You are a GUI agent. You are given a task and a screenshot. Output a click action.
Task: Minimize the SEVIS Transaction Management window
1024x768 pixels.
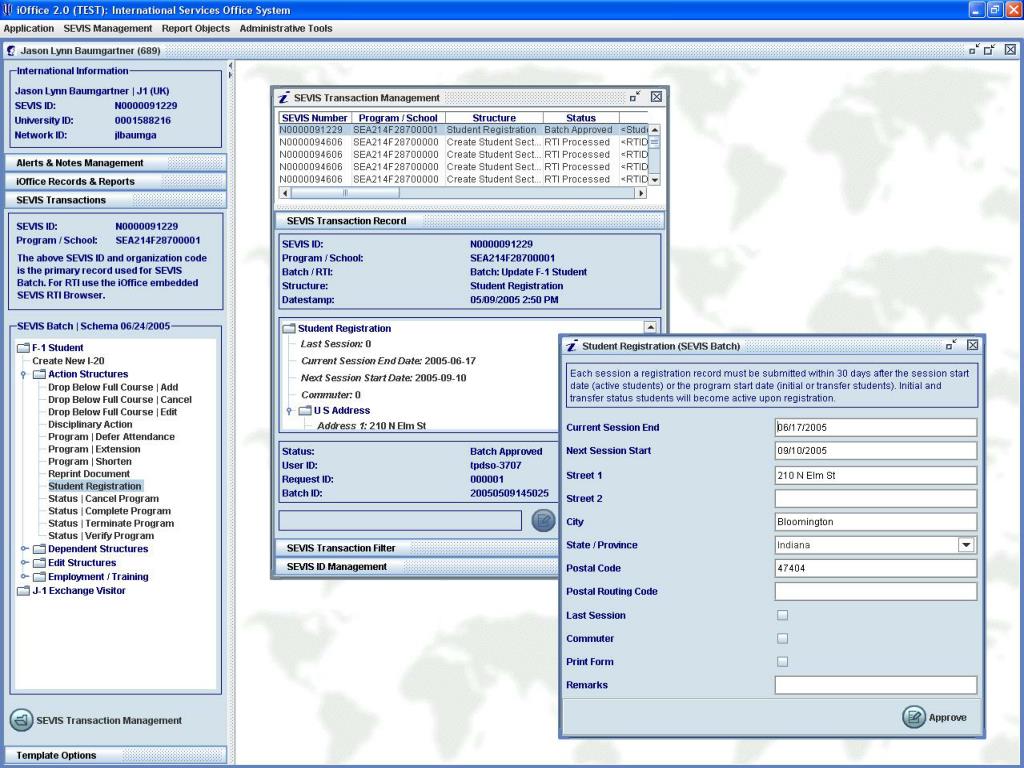coord(635,97)
